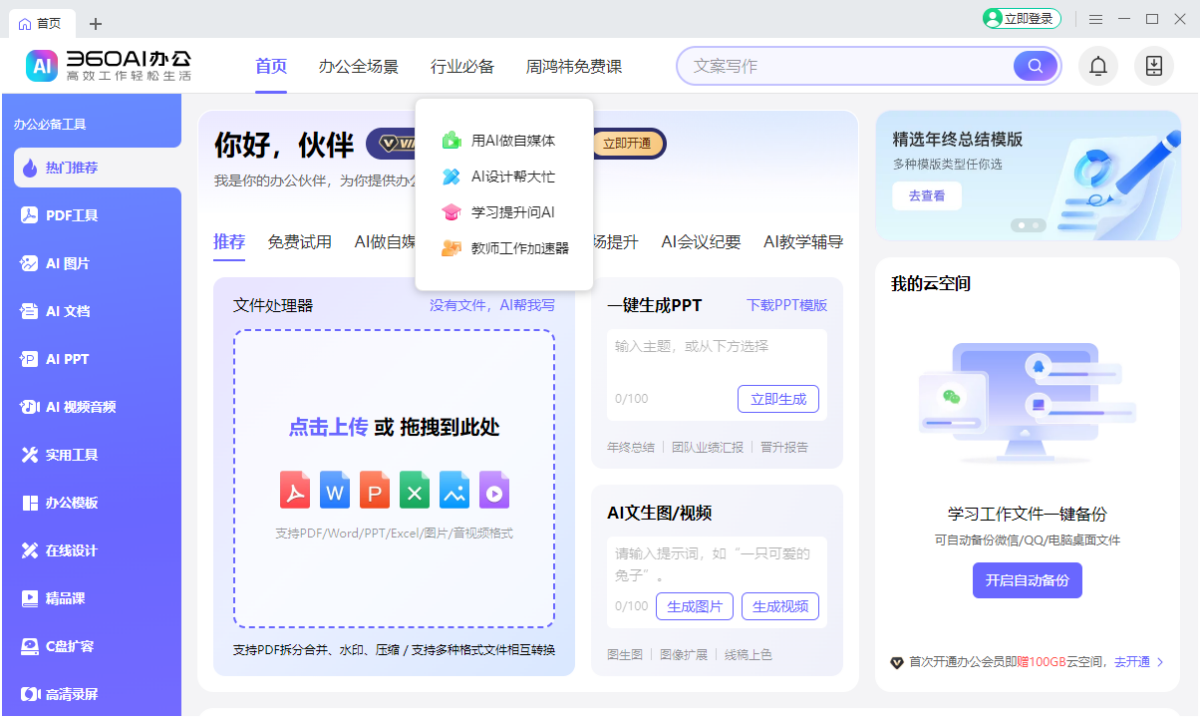
Task: Open PDF工具 in the sidebar
Action: pyautogui.click(x=71, y=215)
